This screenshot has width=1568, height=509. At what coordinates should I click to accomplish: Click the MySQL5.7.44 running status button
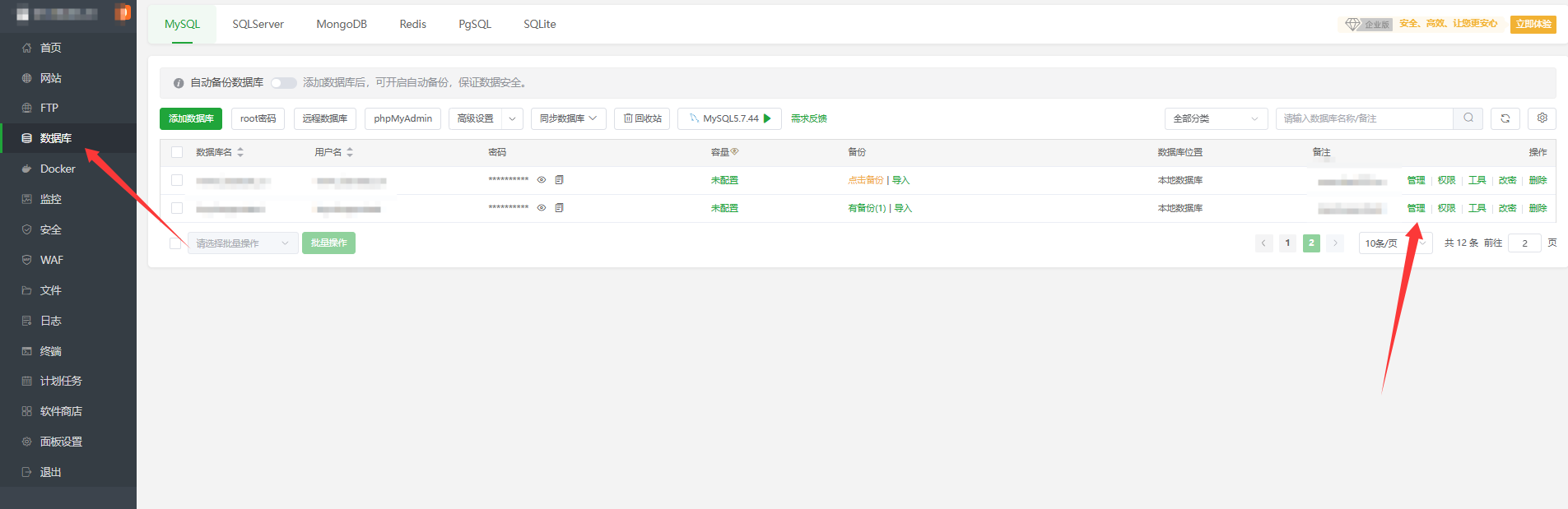[729, 118]
